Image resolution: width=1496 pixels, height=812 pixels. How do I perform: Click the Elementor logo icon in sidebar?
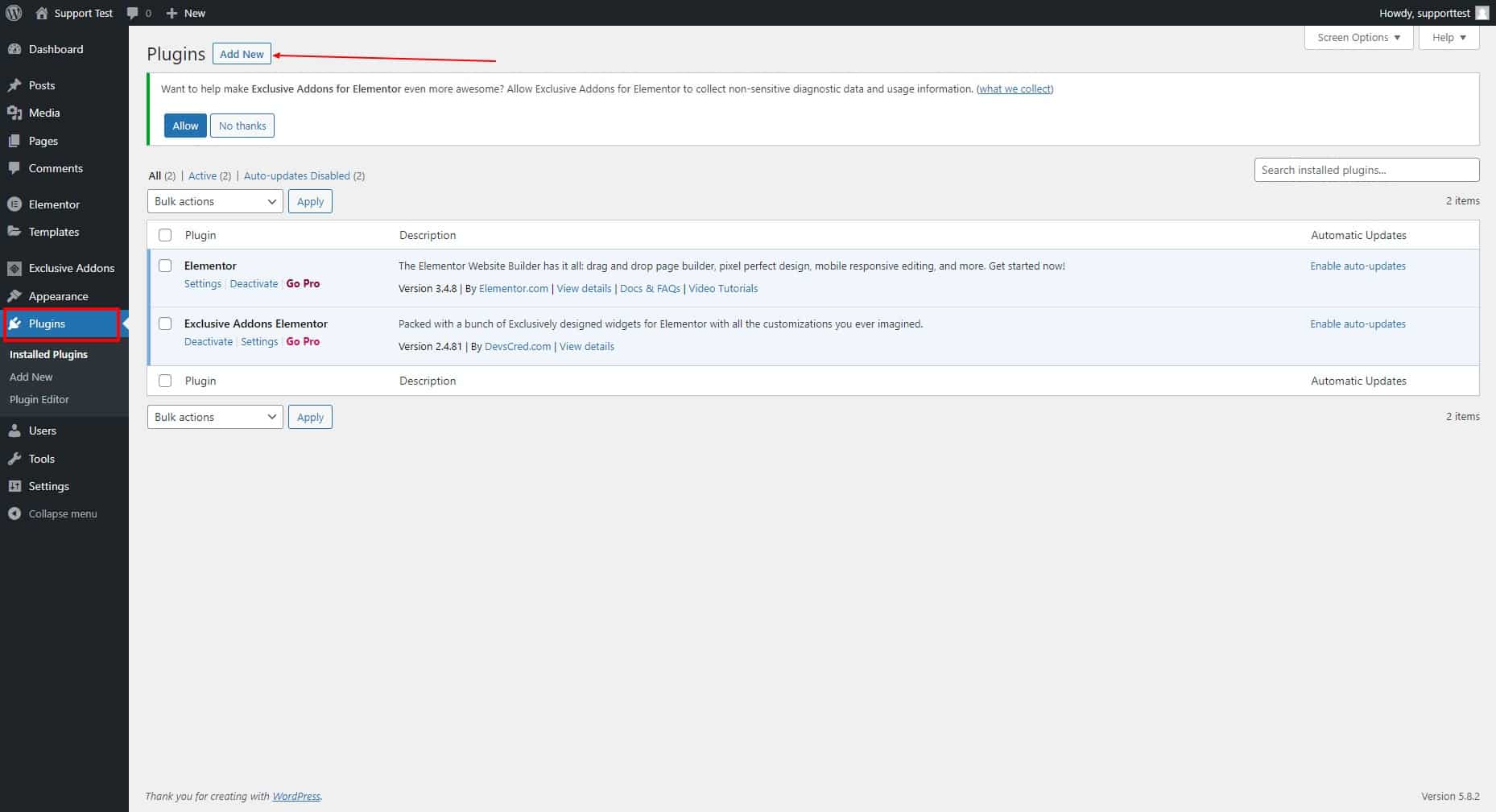14,204
